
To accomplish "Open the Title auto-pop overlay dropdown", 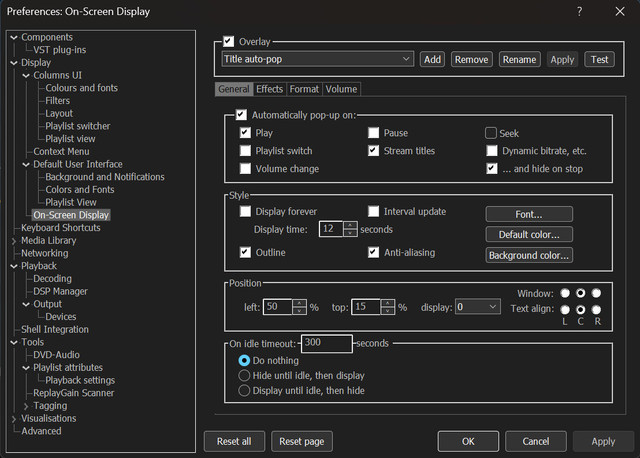I will 318,59.
